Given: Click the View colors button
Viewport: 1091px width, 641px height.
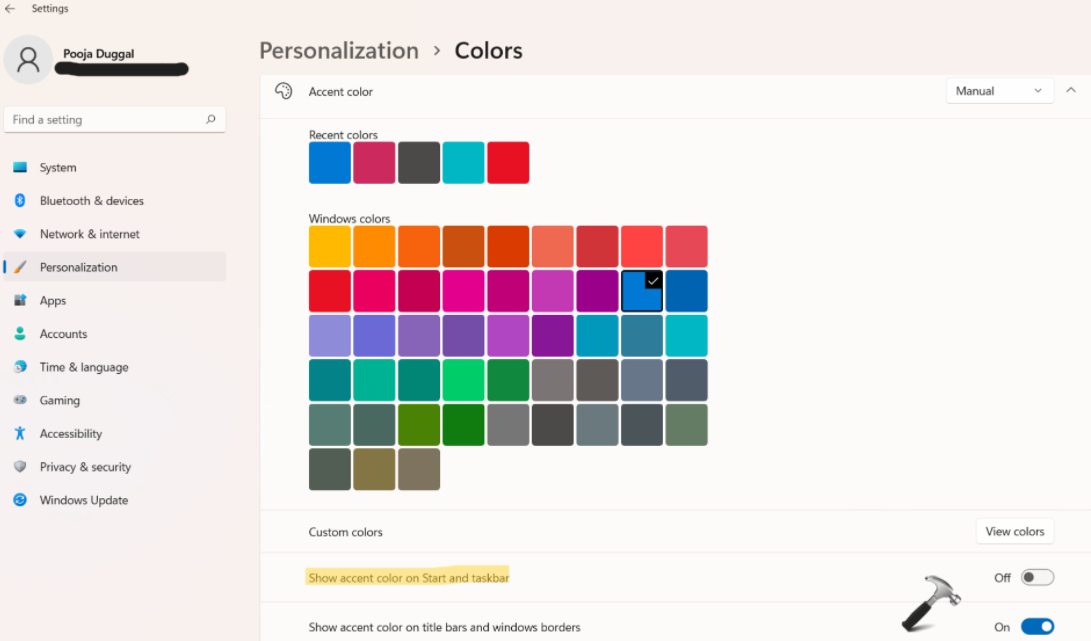Looking at the screenshot, I should 1014,531.
